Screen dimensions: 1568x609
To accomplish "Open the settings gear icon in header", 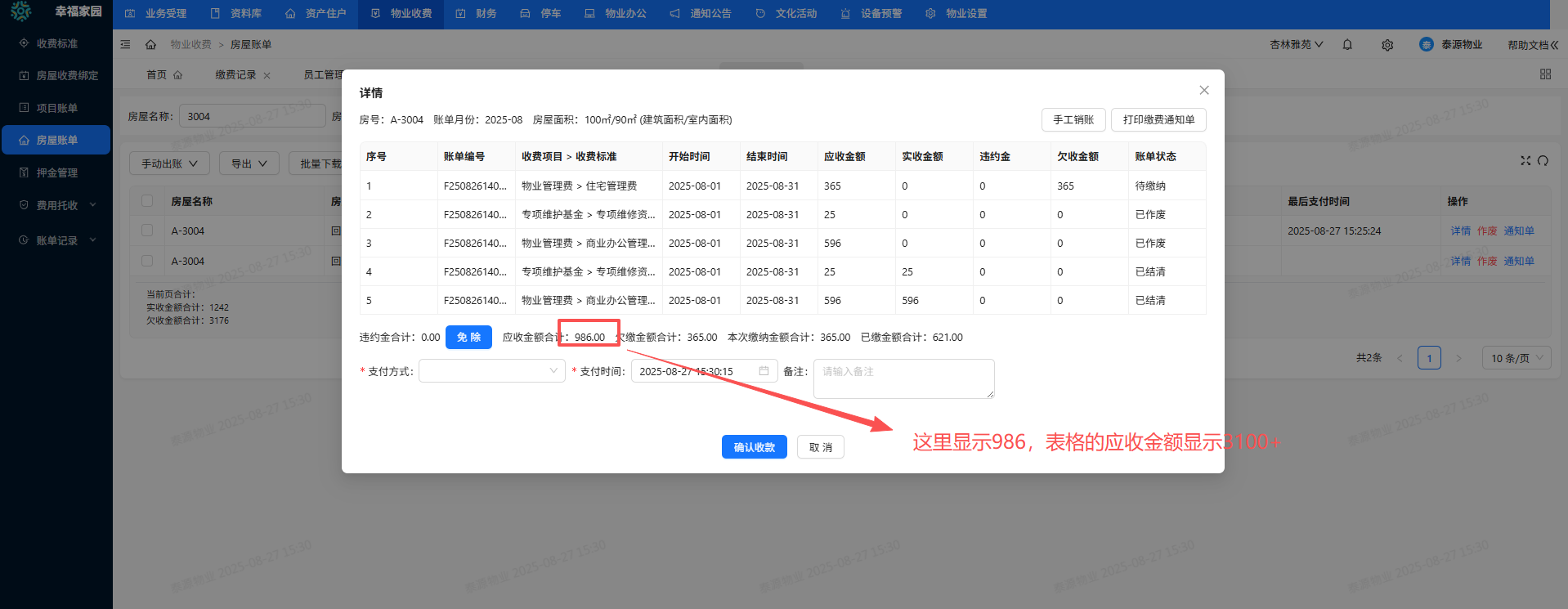I will (x=1387, y=45).
